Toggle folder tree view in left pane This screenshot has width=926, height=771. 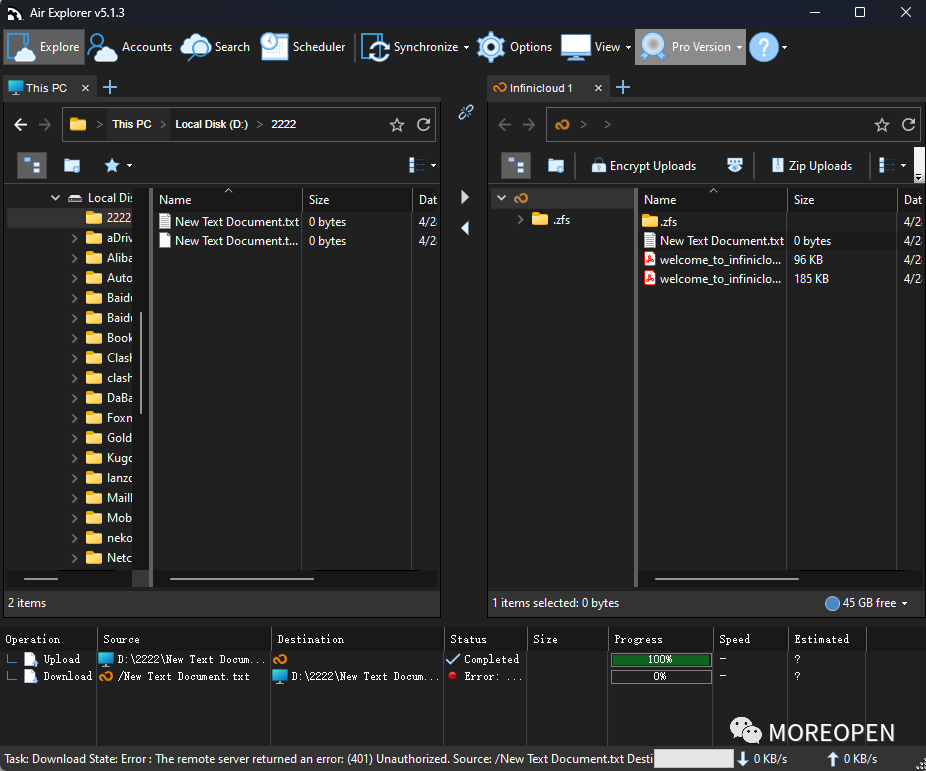pyautogui.click(x=32, y=166)
